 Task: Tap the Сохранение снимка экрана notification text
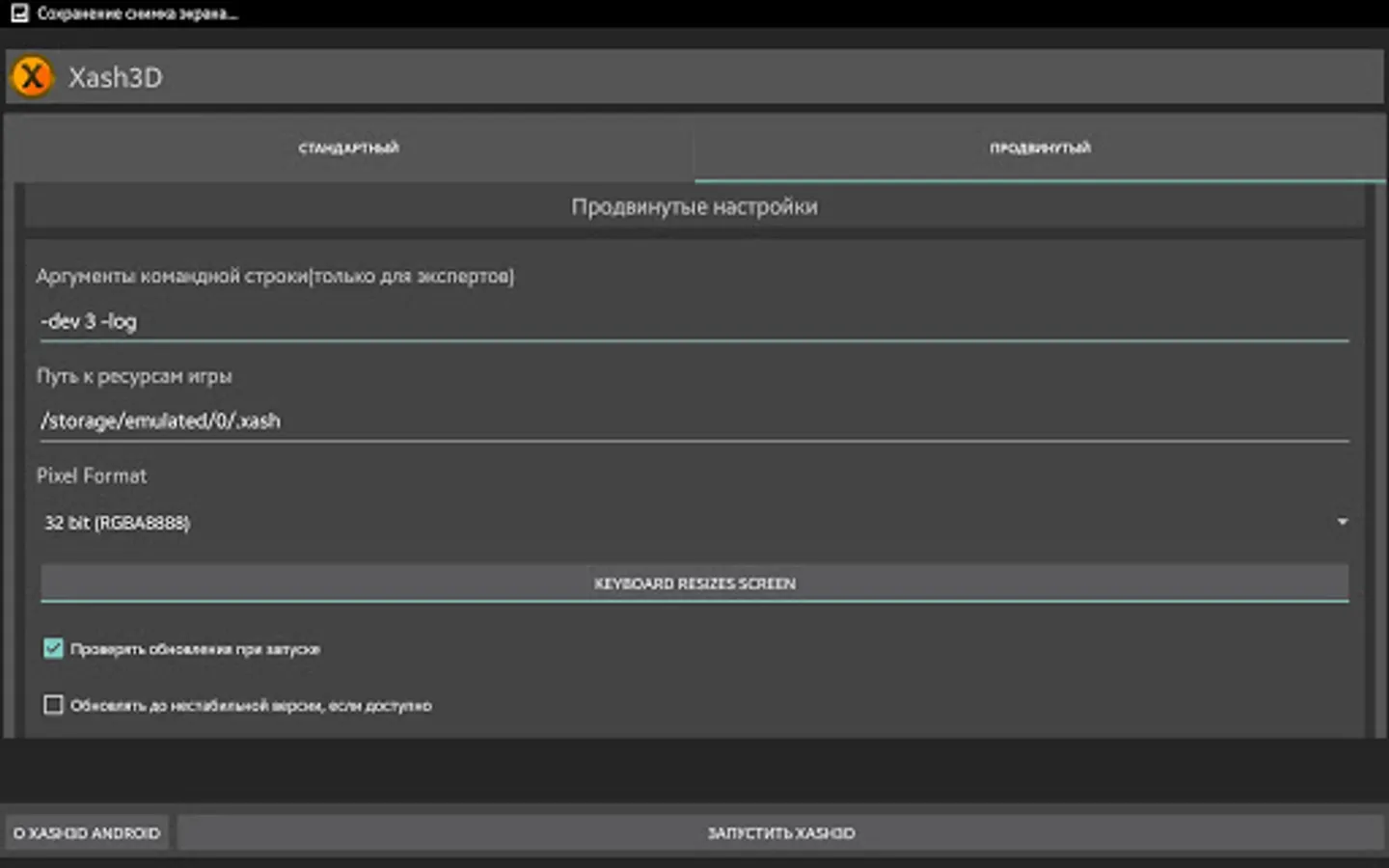[x=137, y=14]
